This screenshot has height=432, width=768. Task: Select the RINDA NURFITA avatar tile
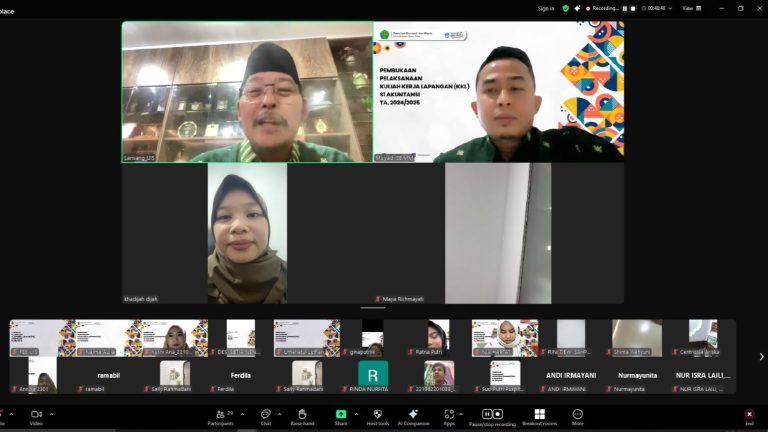373,376
